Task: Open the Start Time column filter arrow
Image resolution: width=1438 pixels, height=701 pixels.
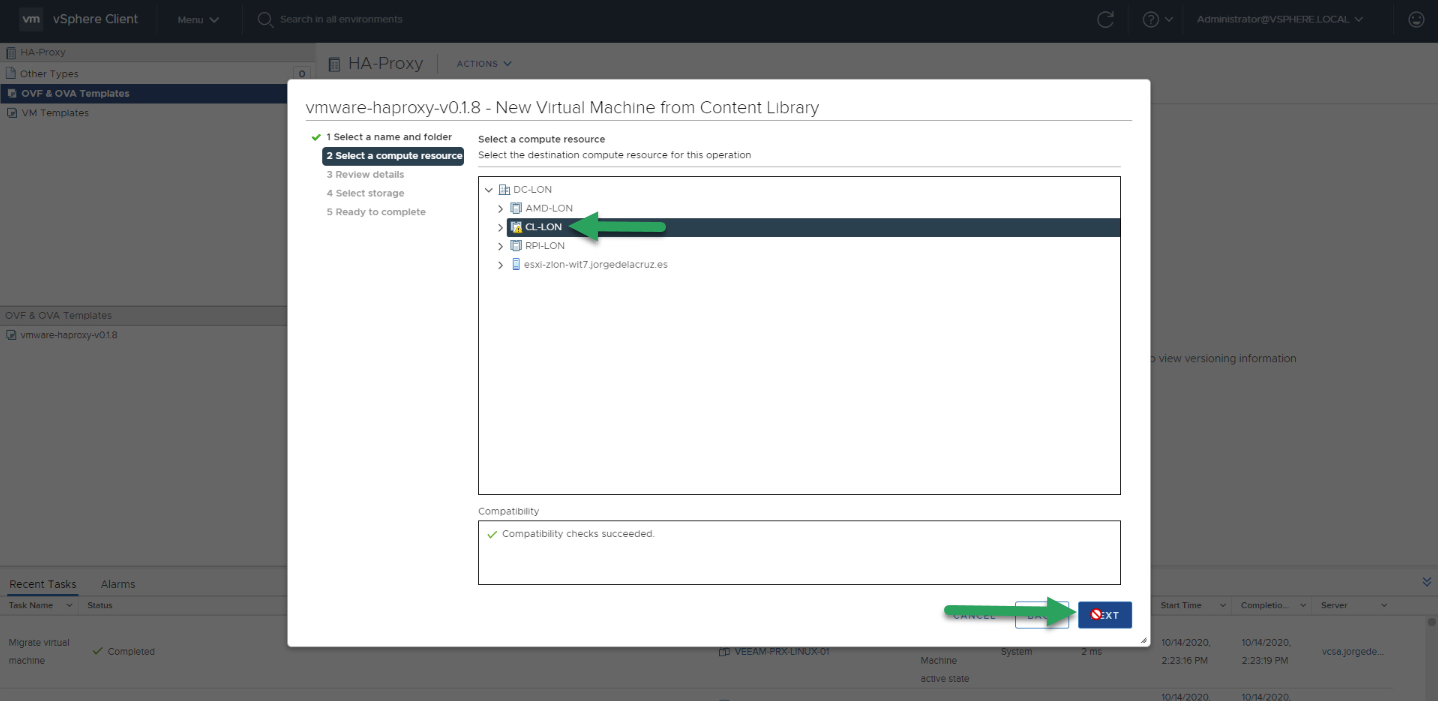Action: pyautogui.click(x=1222, y=605)
